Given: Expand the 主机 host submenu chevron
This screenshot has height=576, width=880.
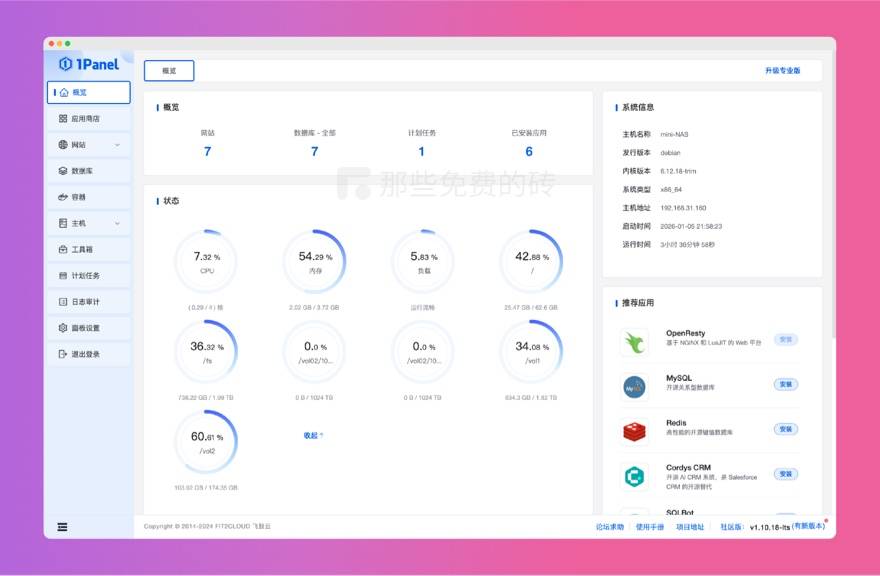Looking at the screenshot, I should point(117,223).
